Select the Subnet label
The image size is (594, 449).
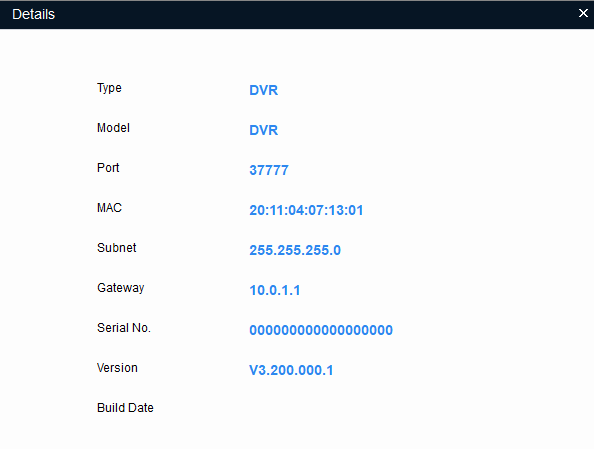117,248
